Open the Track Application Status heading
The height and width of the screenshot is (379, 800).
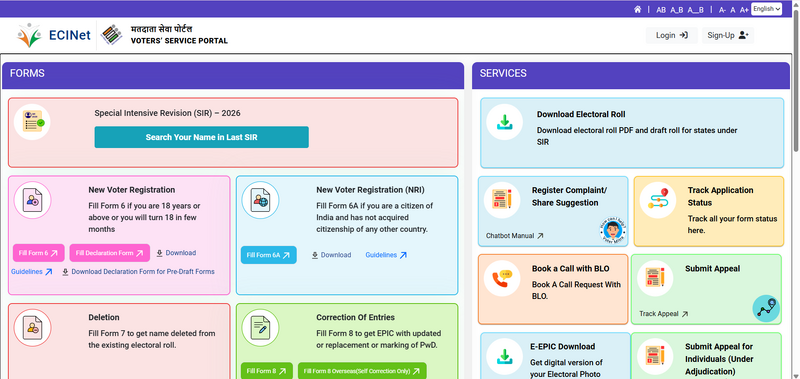(720, 196)
